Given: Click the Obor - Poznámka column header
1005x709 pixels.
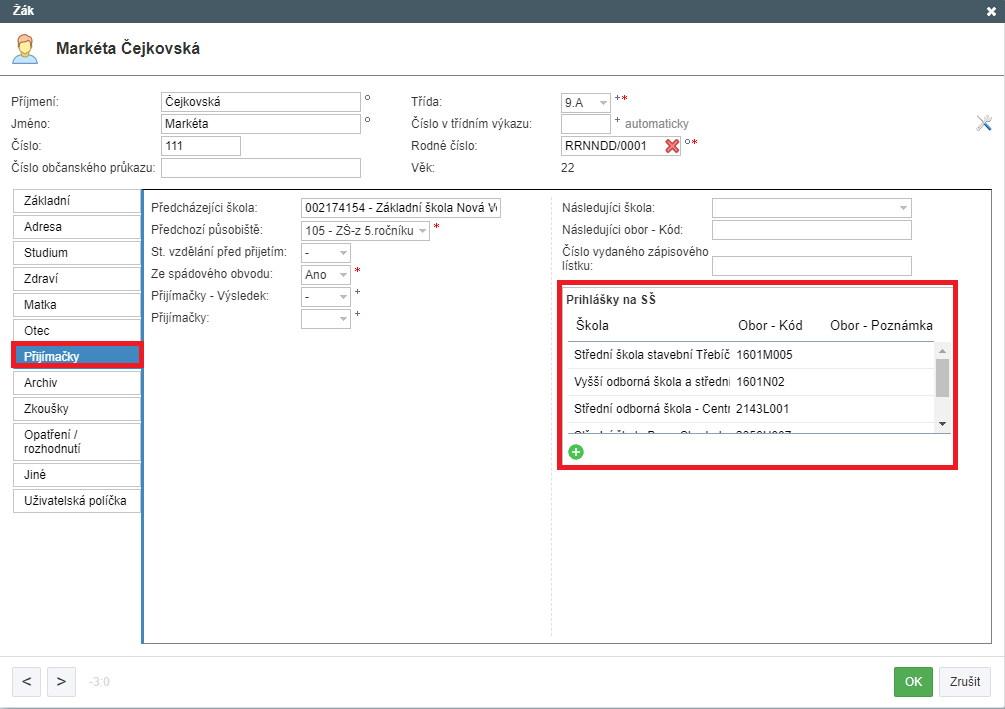Looking at the screenshot, I should (x=881, y=326).
